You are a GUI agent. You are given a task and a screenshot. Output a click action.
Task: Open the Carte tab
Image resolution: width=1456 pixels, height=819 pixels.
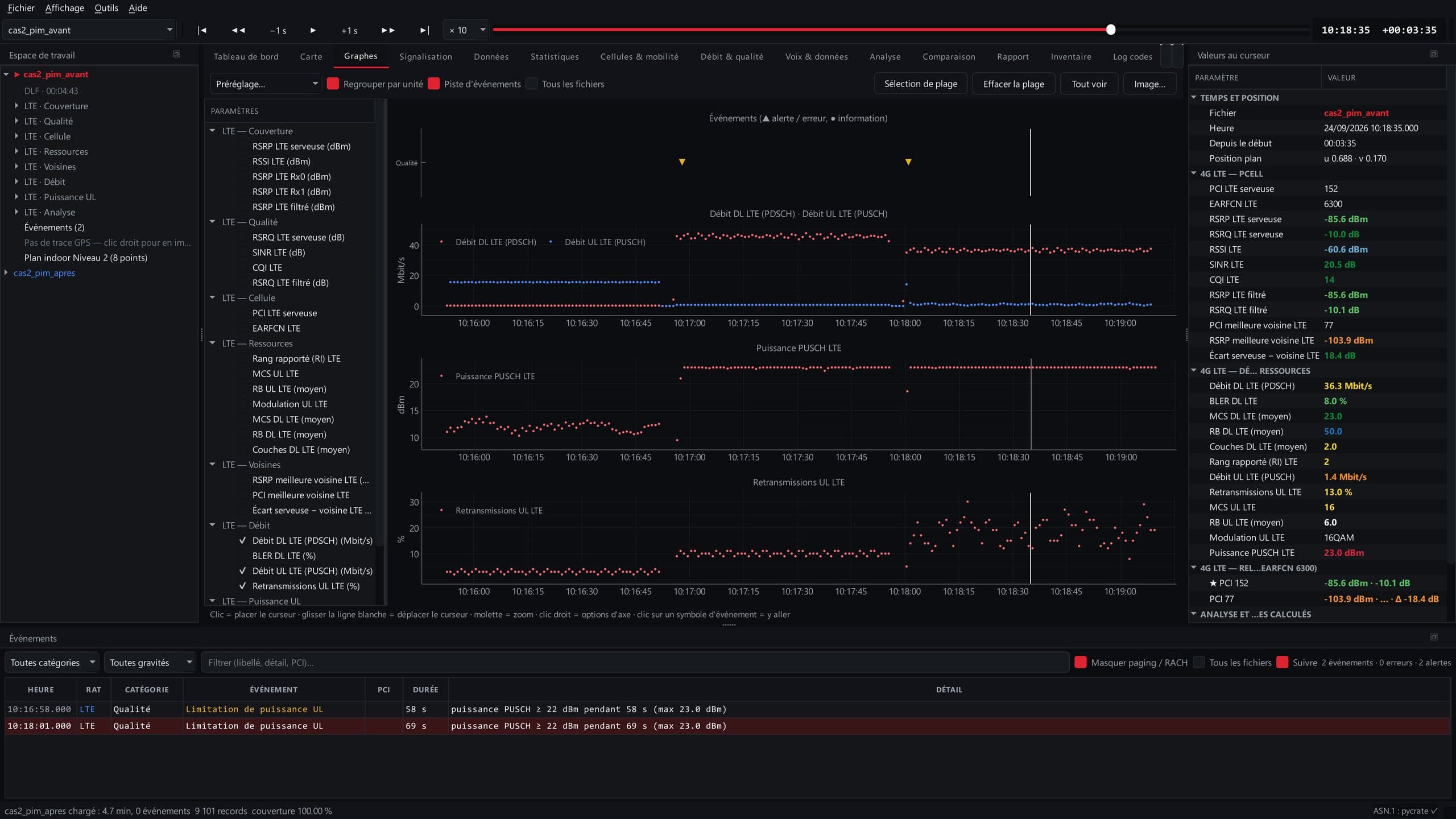[x=311, y=56]
